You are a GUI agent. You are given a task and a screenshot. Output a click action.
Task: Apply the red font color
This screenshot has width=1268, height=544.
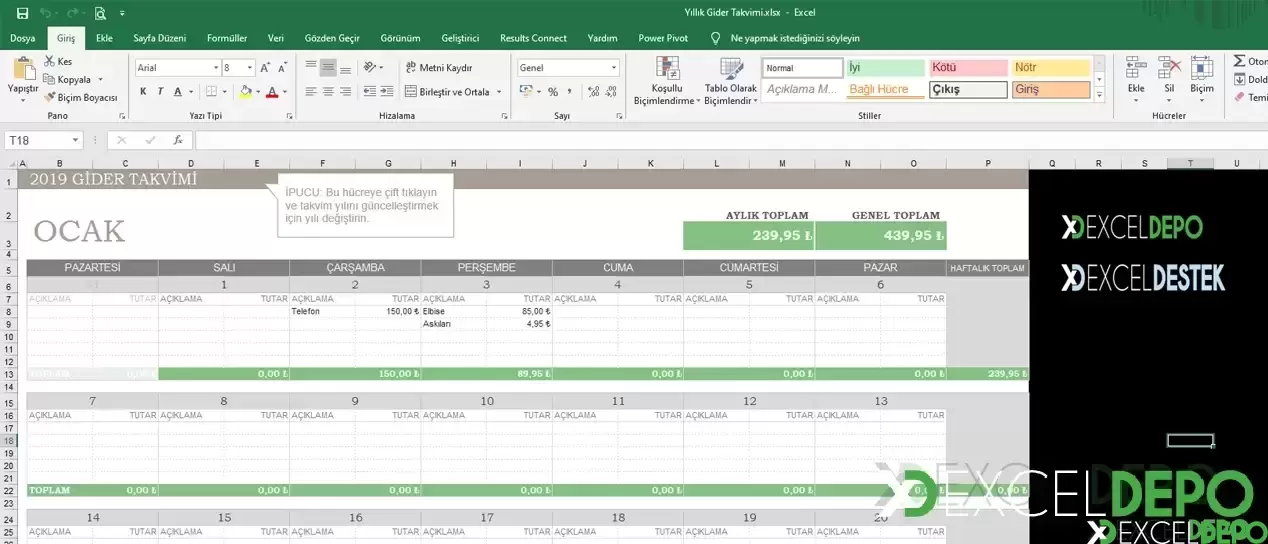[271, 92]
